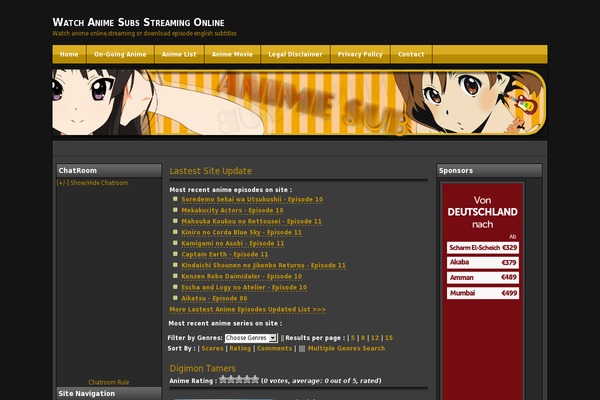The image size is (600, 400).
Task: View the Privacy Policy page
Action: point(360,54)
